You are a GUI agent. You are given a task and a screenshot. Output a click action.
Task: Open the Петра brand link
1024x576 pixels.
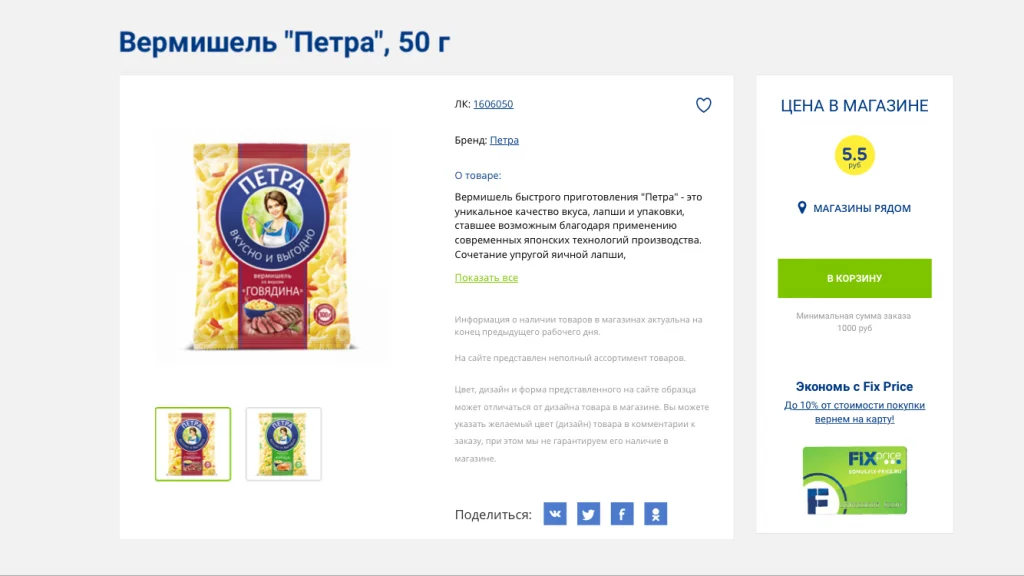click(x=504, y=140)
